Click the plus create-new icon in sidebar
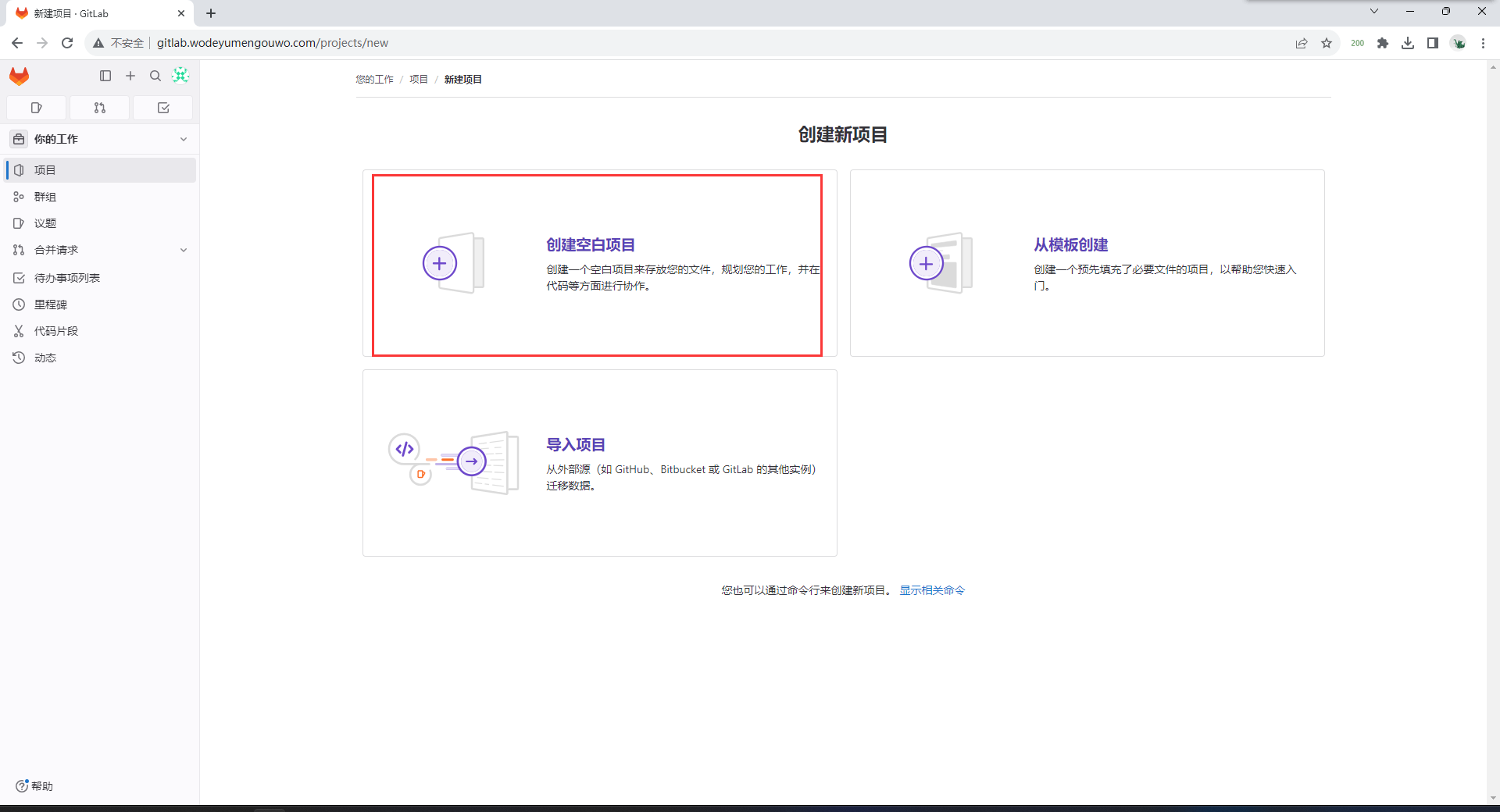This screenshot has height=812, width=1500. pos(130,76)
